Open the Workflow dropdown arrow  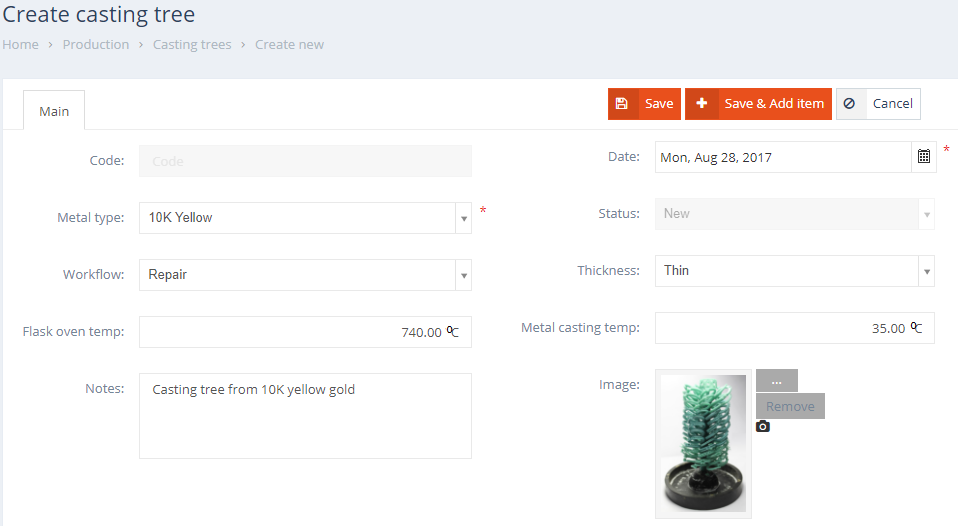pos(463,275)
